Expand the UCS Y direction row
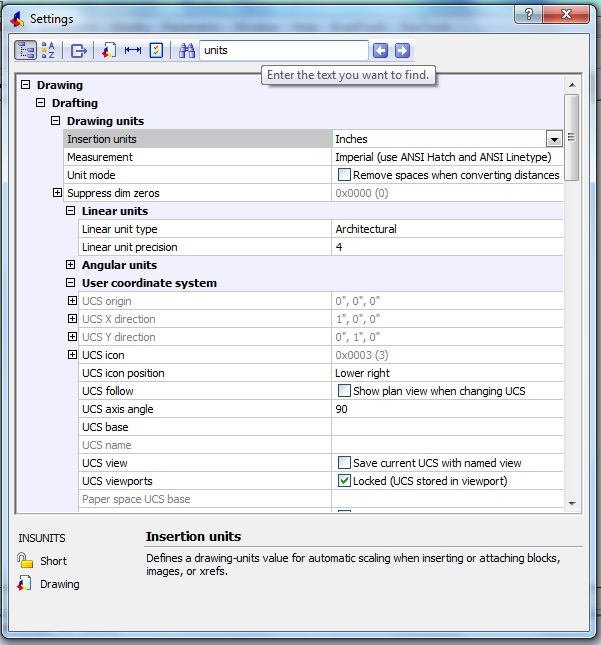 72,336
